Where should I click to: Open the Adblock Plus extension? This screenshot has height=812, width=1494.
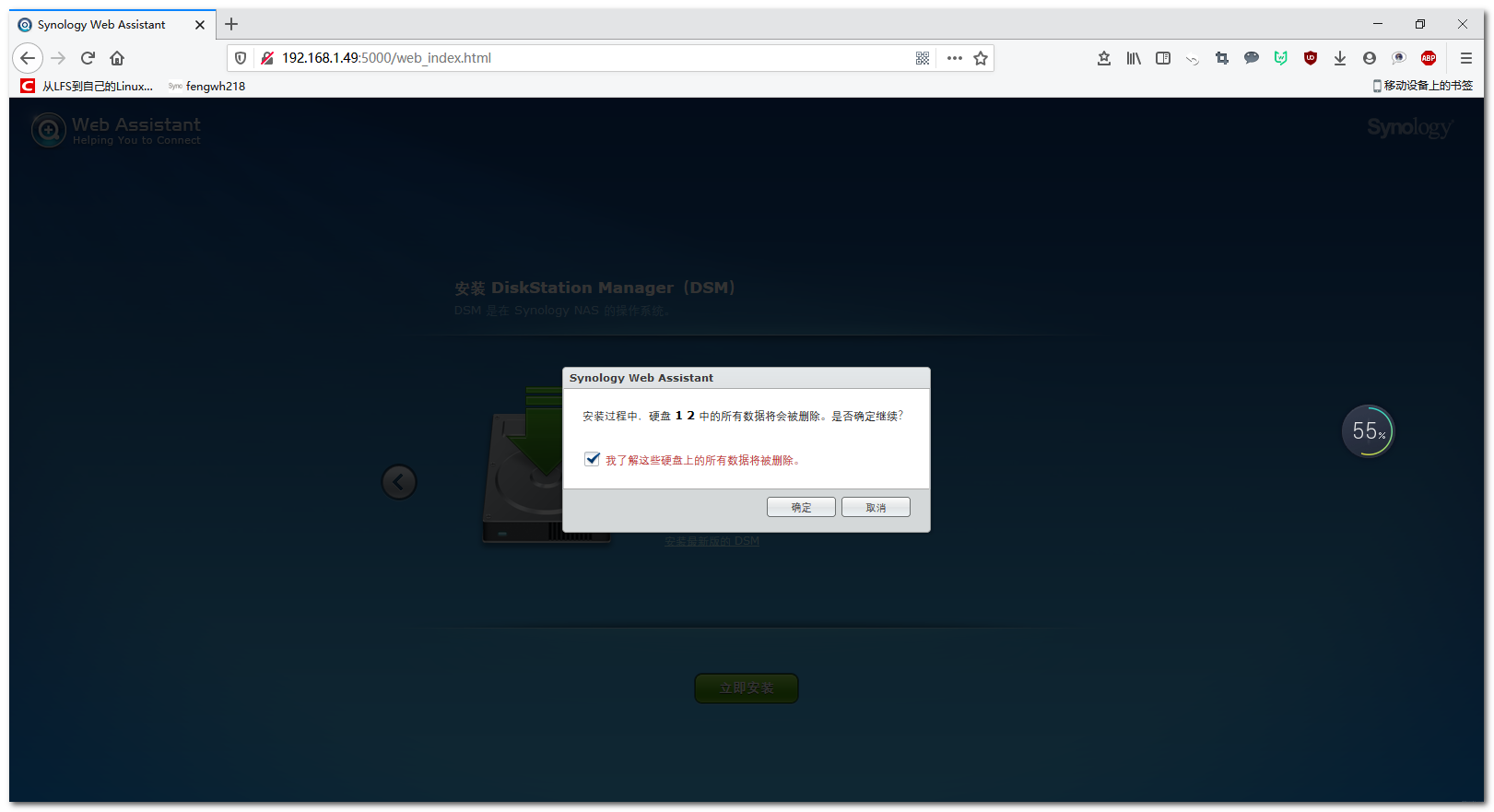pos(1429,58)
